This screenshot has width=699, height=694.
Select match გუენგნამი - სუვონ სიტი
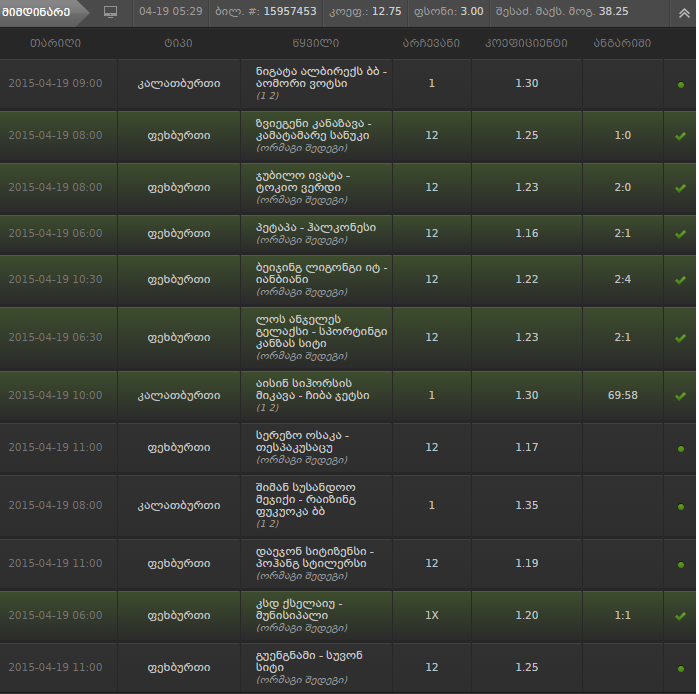click(309, 661)
